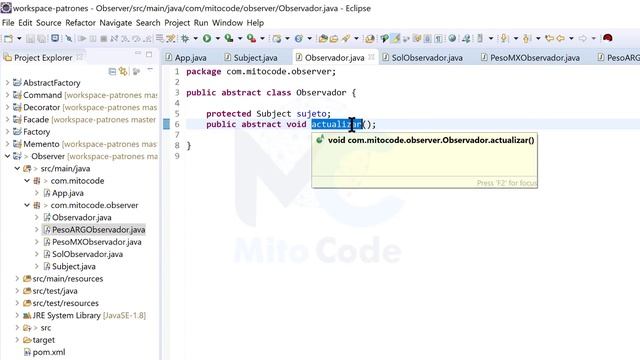Viewport: 640px width, 360px height.
Task: Open the File menu
Action: pos(8,23)
